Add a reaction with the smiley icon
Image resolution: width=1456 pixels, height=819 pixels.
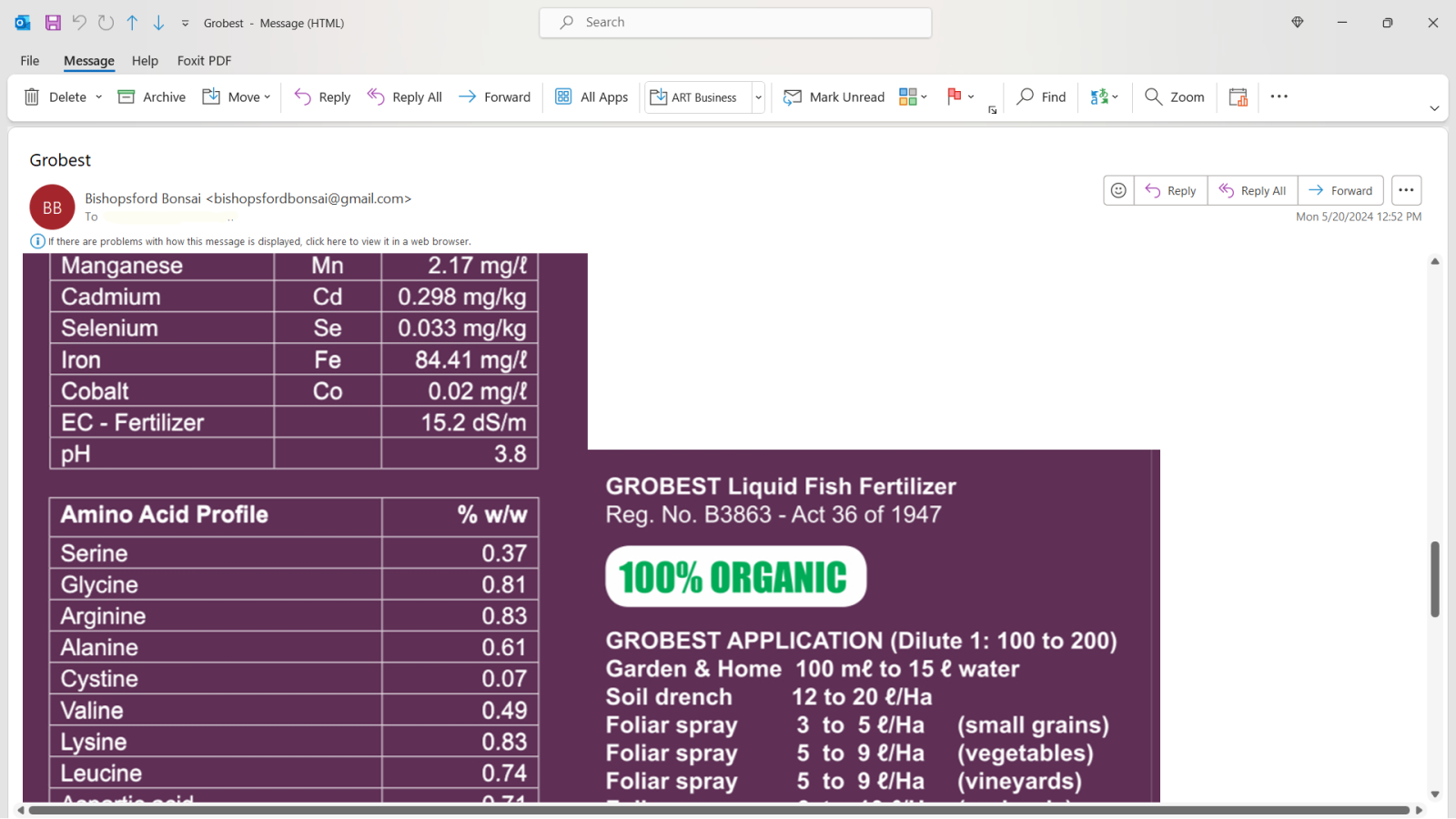pyautogui.click(x=1118, y=190)
